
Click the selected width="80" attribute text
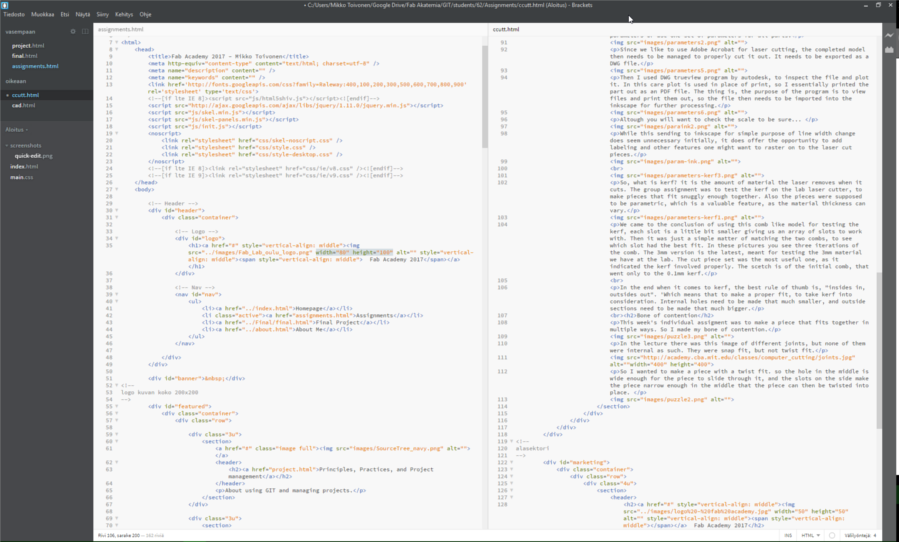click(333, 252)
